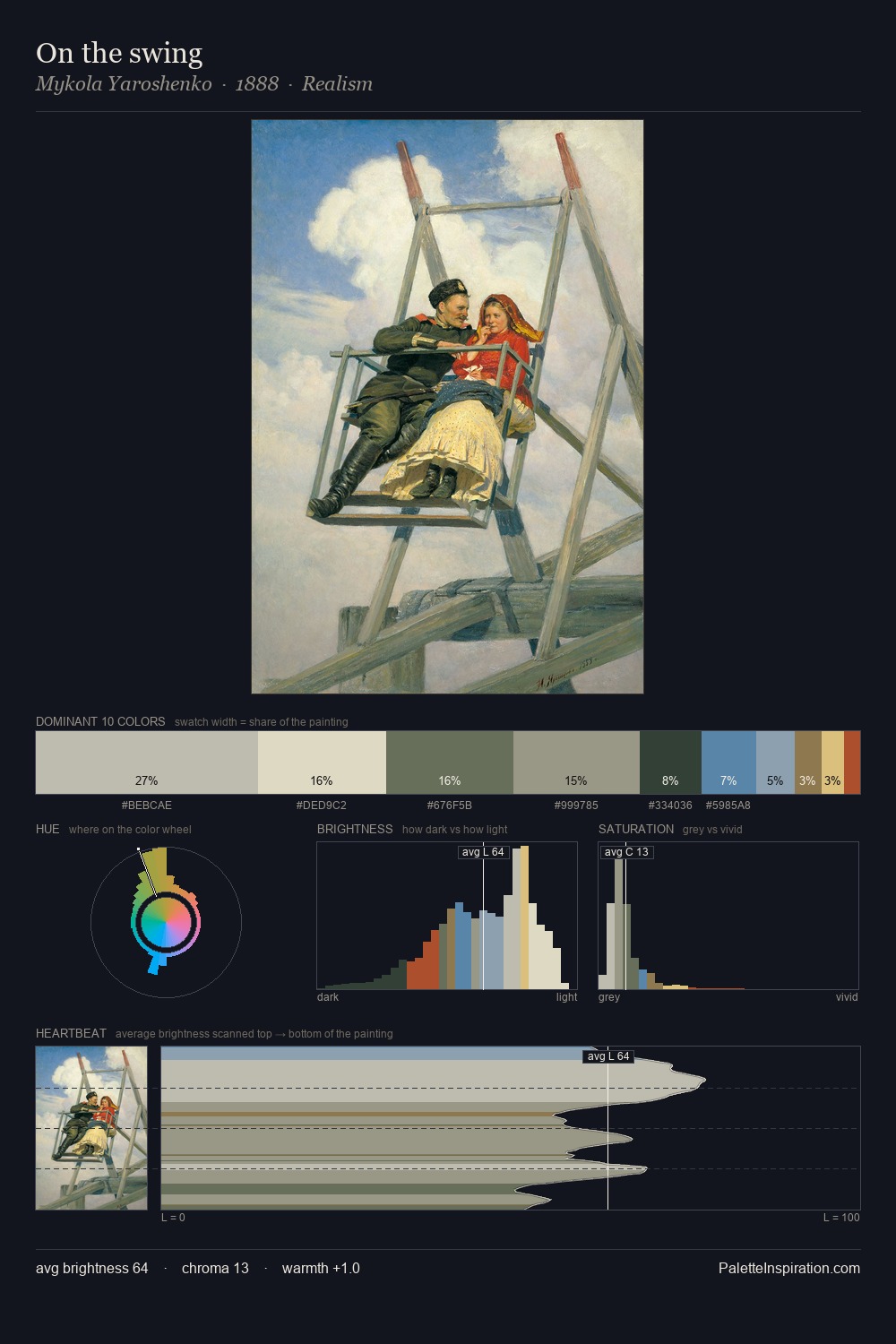The width and height of the screenshot is (896, 1344).
Task: Select the 8% dark swatch #334036
Action: click(670, 762)
